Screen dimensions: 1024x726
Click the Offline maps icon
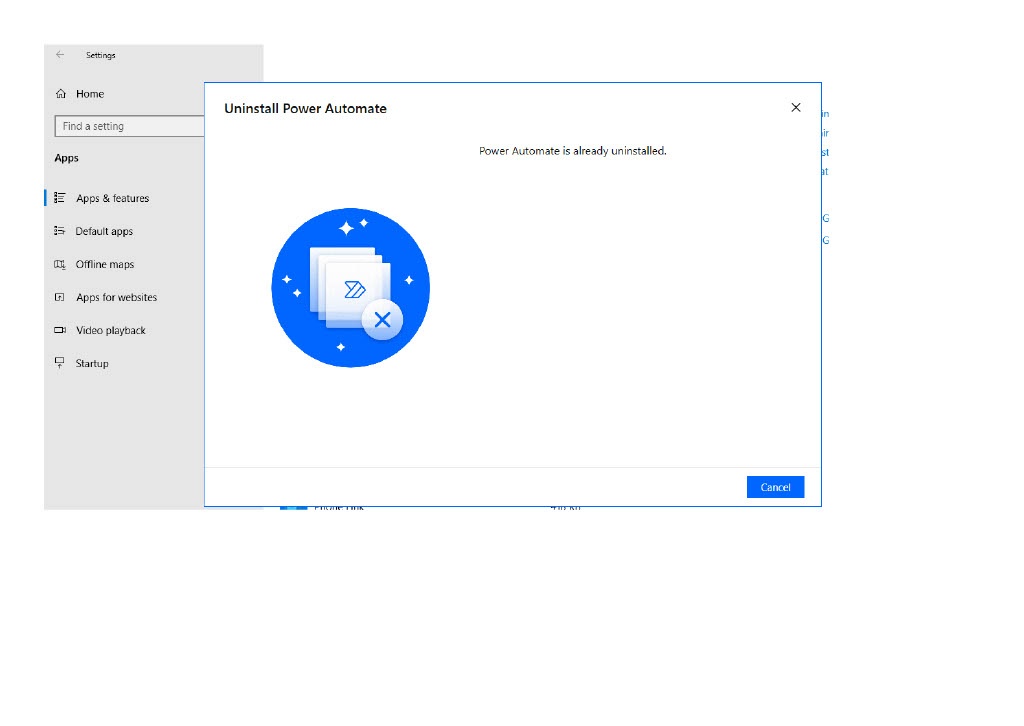click(x=59, y=264)
